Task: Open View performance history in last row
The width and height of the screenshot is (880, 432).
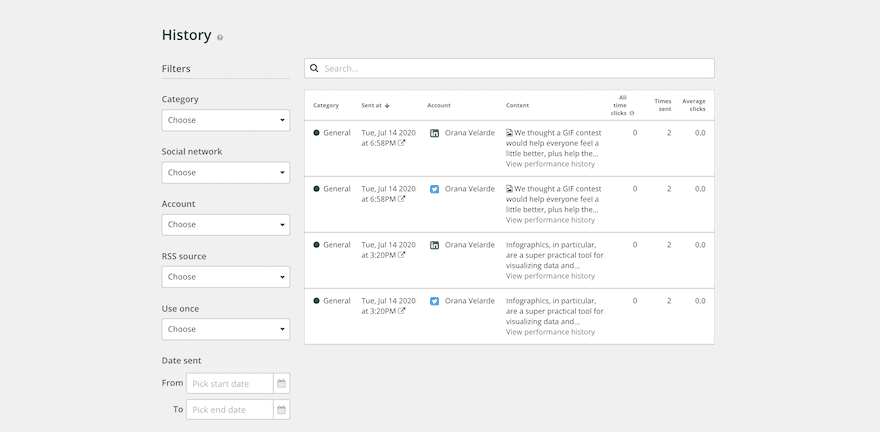Action: 550,332
